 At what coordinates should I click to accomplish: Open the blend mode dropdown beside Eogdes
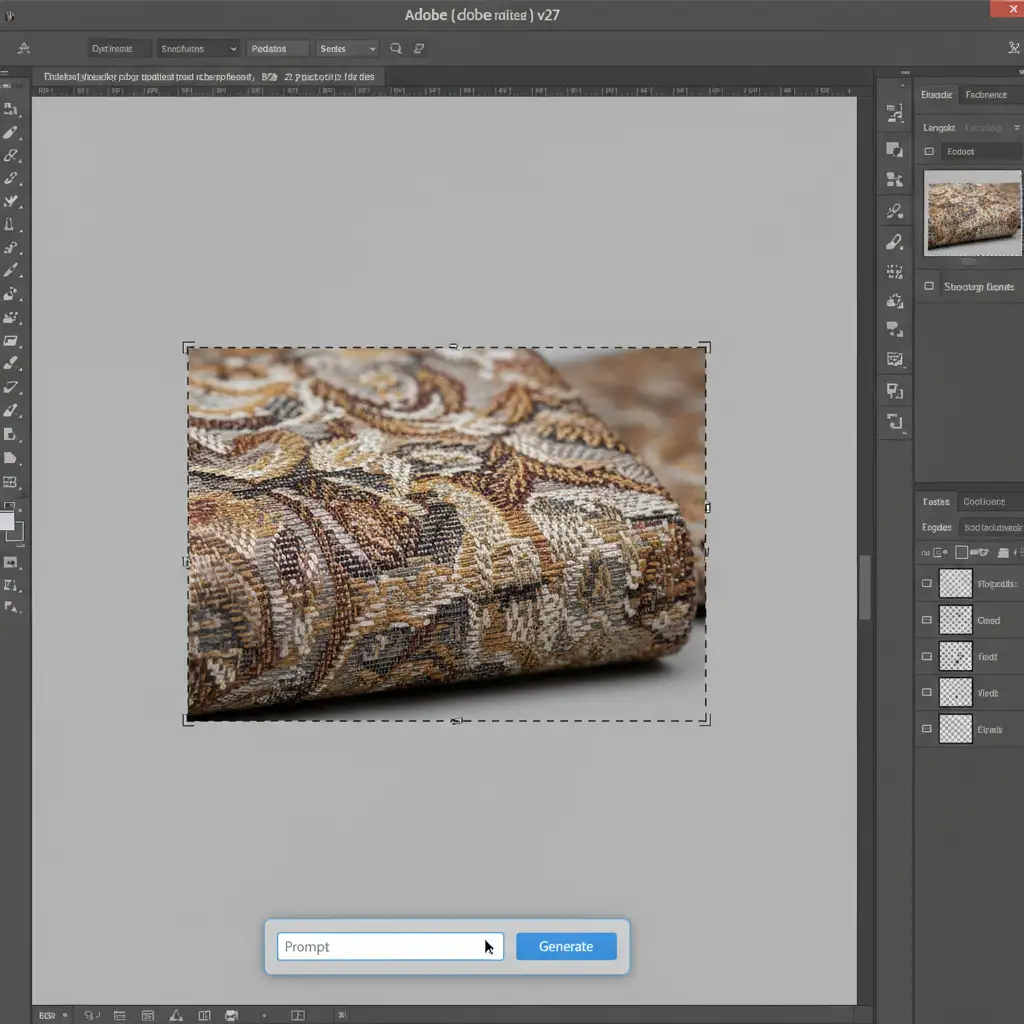(x=992, y=527)
